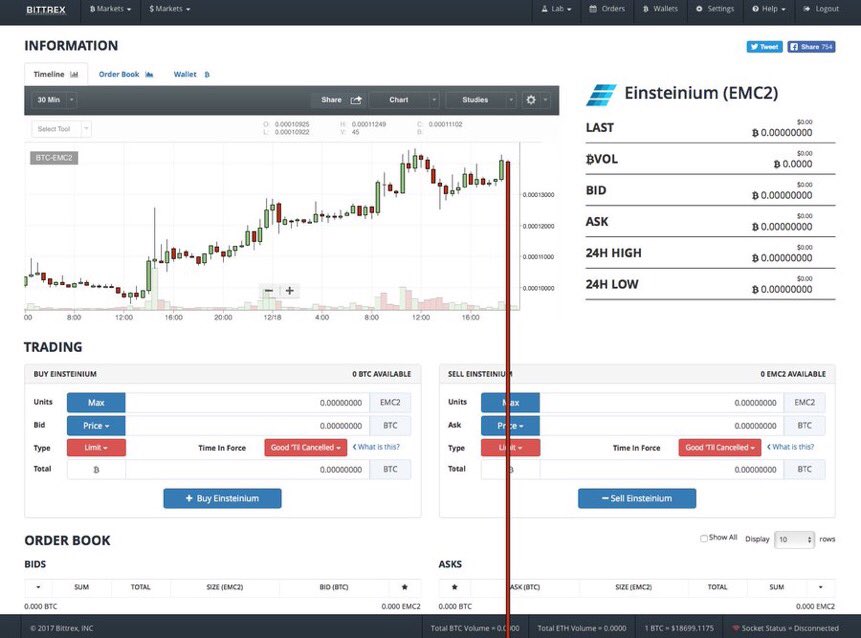861x638 pixels.
Task: Click the Asks table dropdown arrow
Action: 821,587
